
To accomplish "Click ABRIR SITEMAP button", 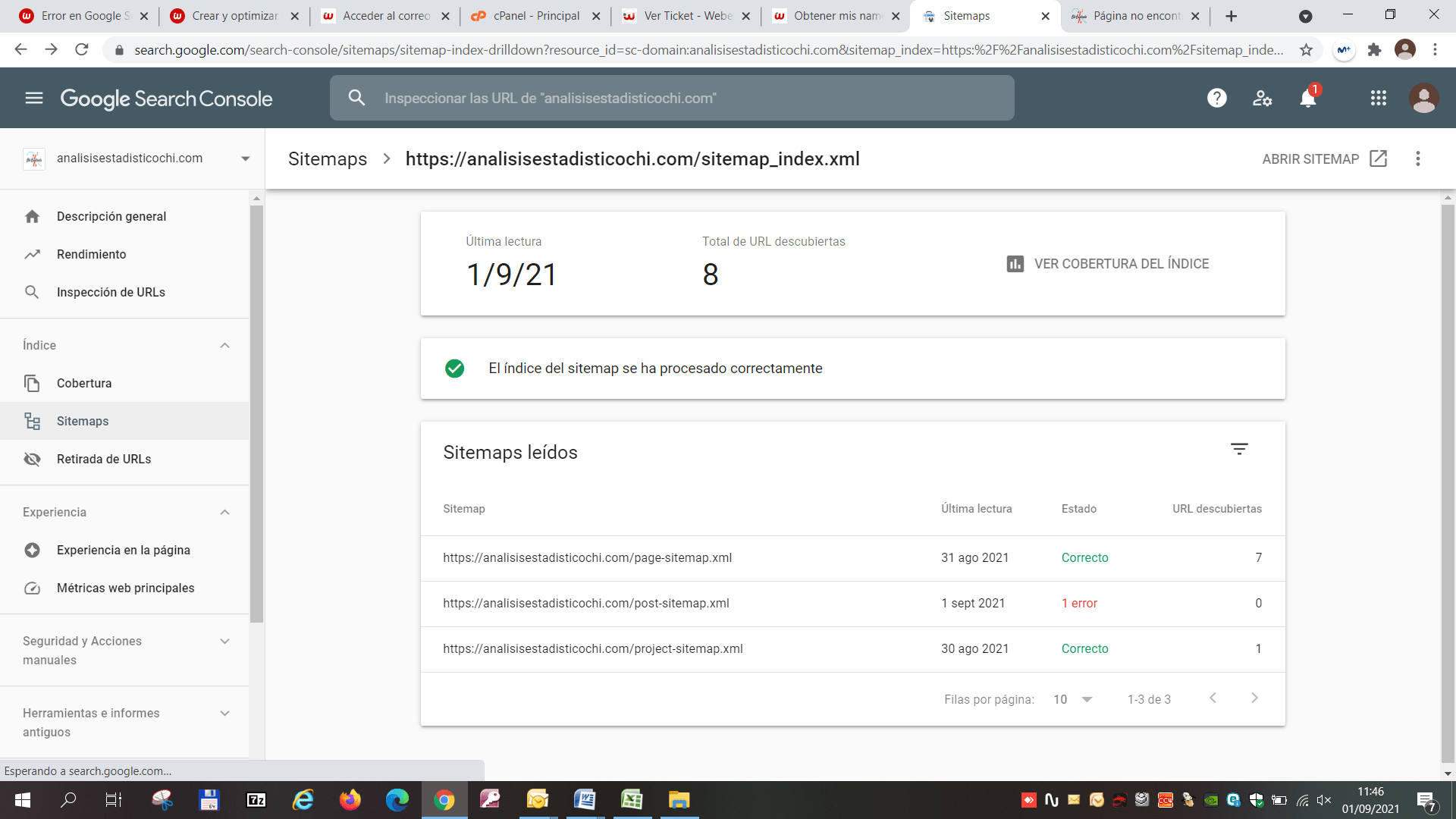I will [x=1325, y=158].
